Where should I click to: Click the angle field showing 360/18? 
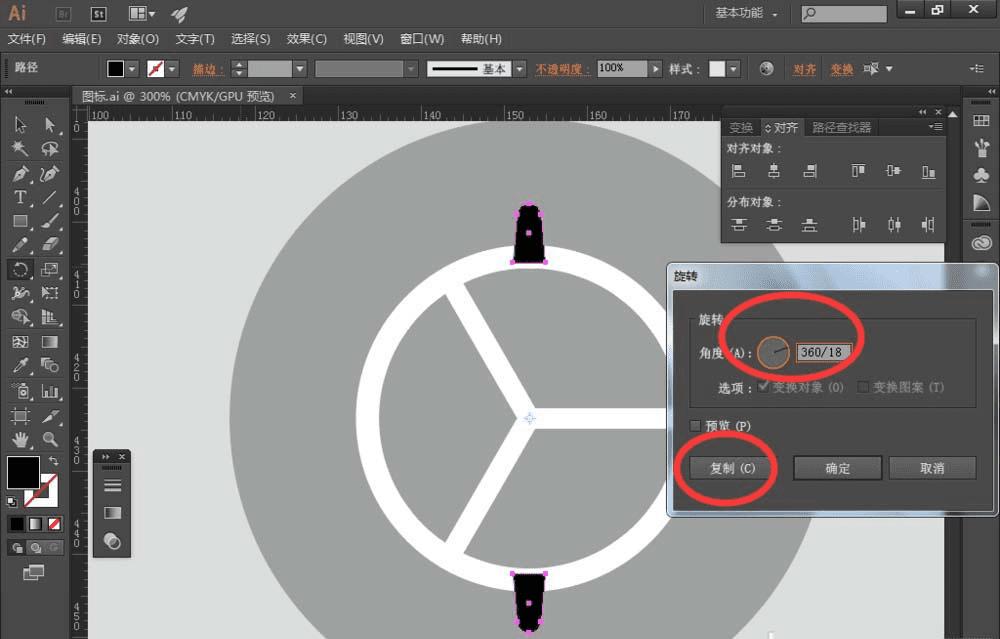click(821, 352)
